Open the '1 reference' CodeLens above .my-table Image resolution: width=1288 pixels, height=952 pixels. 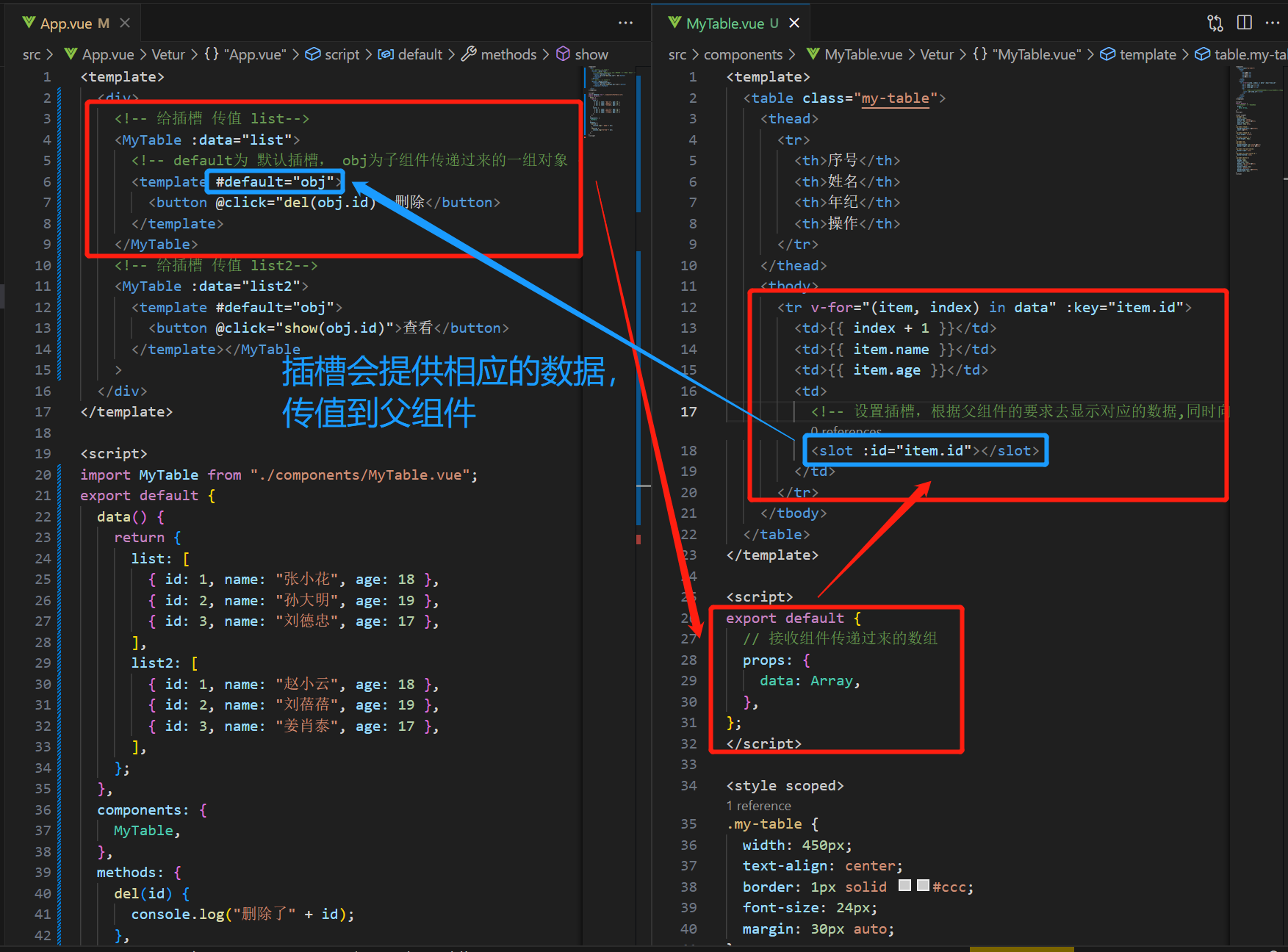pos(758,806)
